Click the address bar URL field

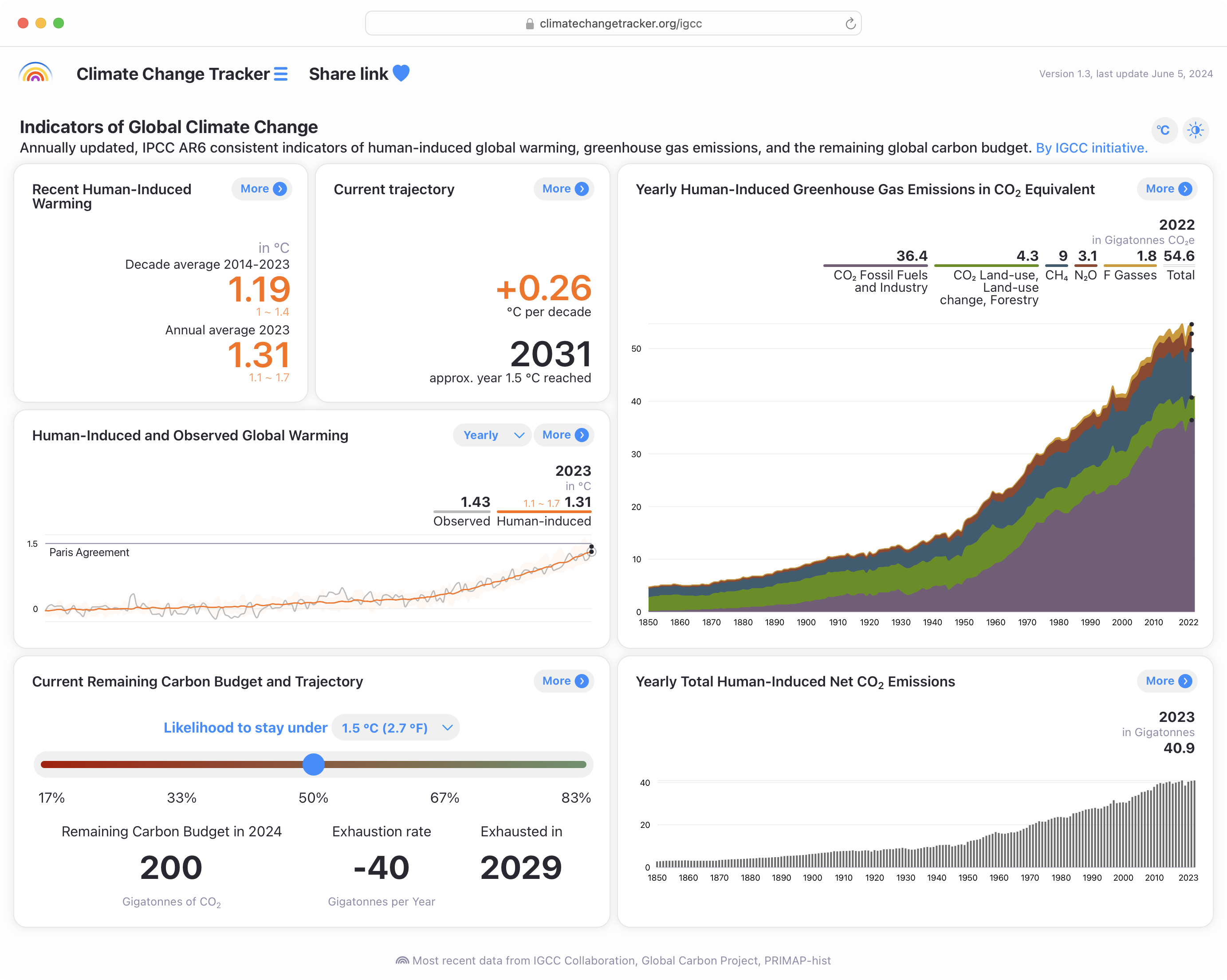(x=613, y=24)
